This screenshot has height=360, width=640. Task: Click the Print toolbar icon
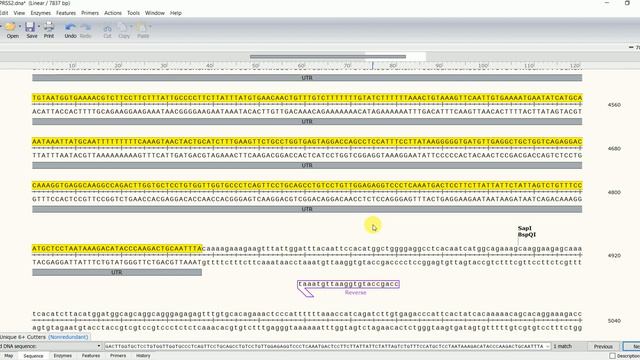click(x=49, y=27)
